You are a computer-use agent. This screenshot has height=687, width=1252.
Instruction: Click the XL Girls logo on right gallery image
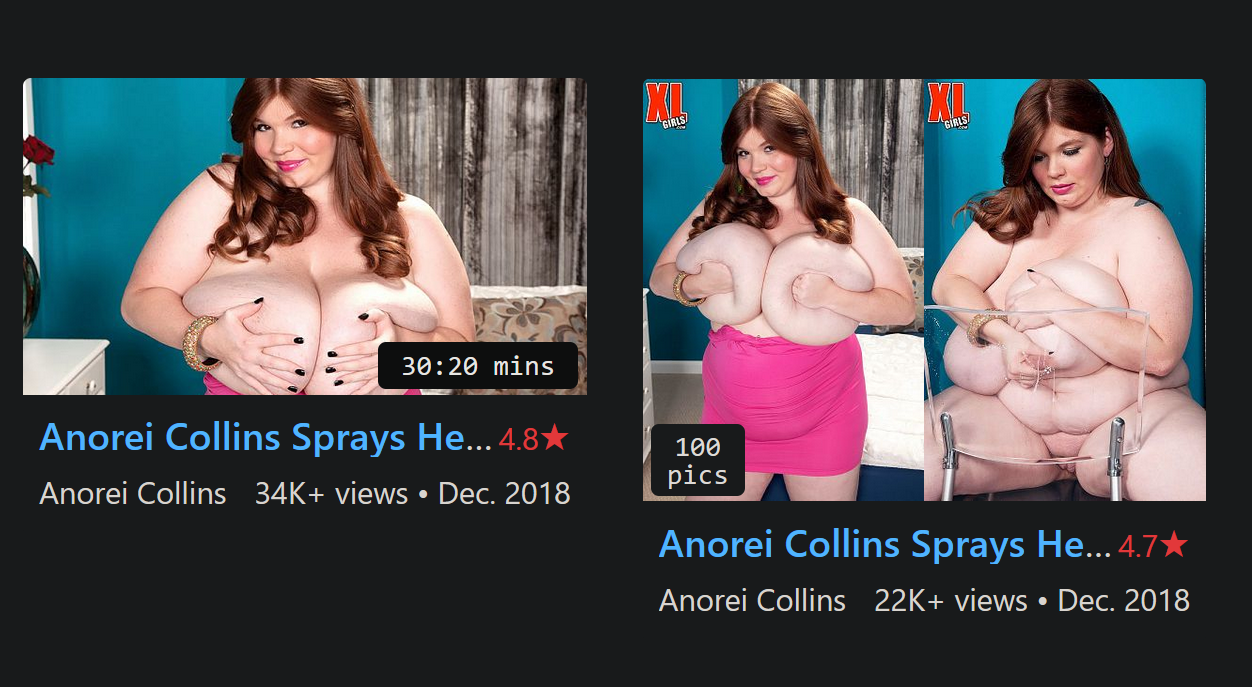[948, 105]
